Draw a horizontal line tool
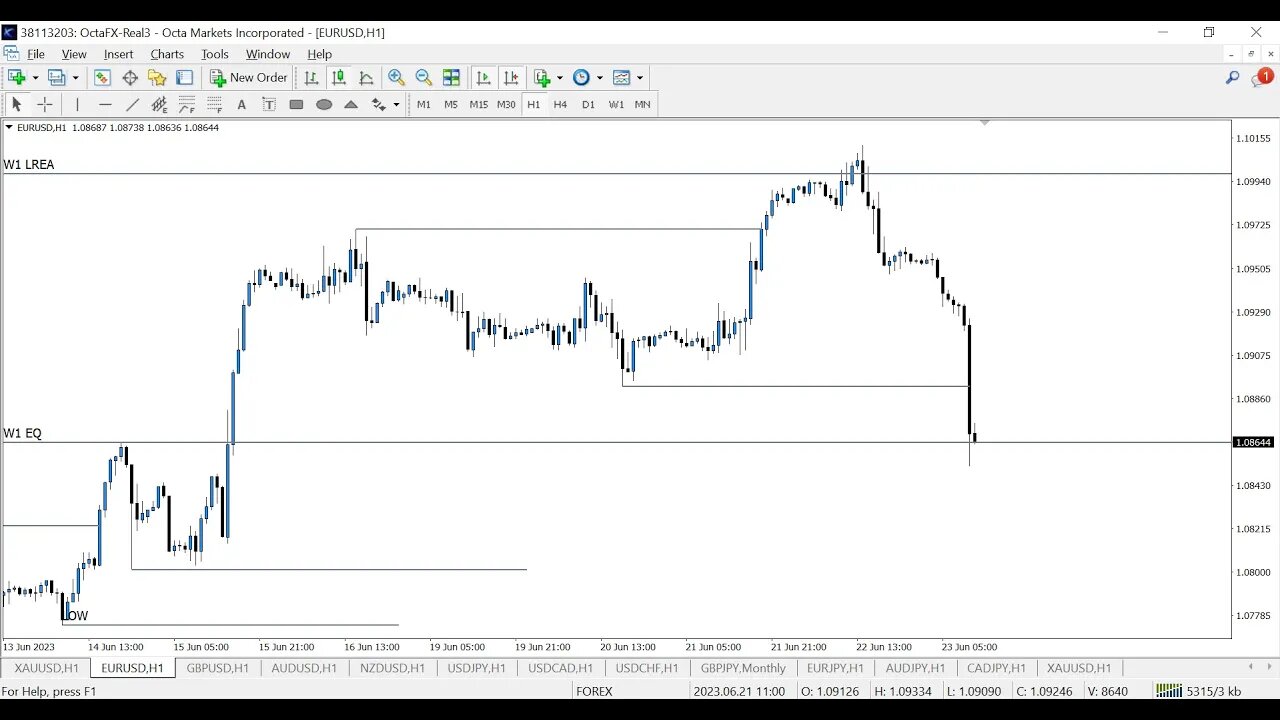This screenshot has height=720, width=1280. (x=105, y=104)
